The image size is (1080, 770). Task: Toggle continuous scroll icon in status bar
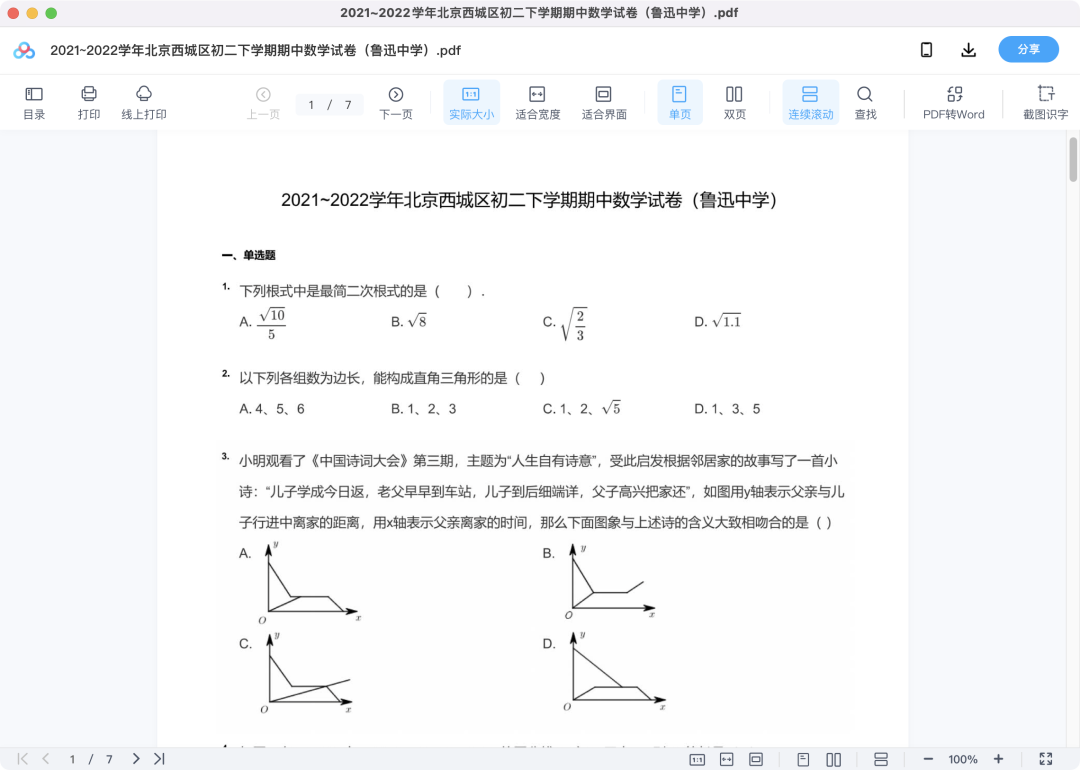[880, 759]
